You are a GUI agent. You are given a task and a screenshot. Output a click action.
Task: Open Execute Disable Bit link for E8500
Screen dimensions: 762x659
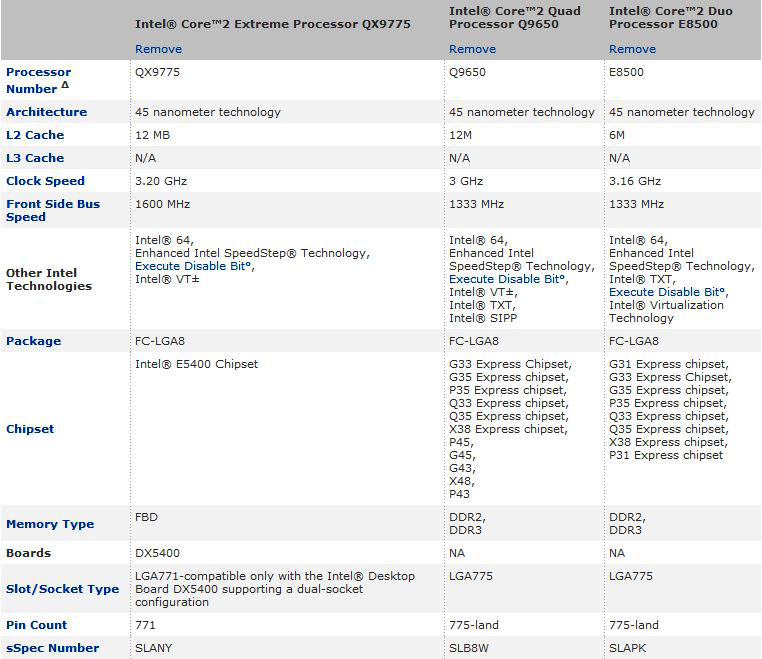coord(667,292)
